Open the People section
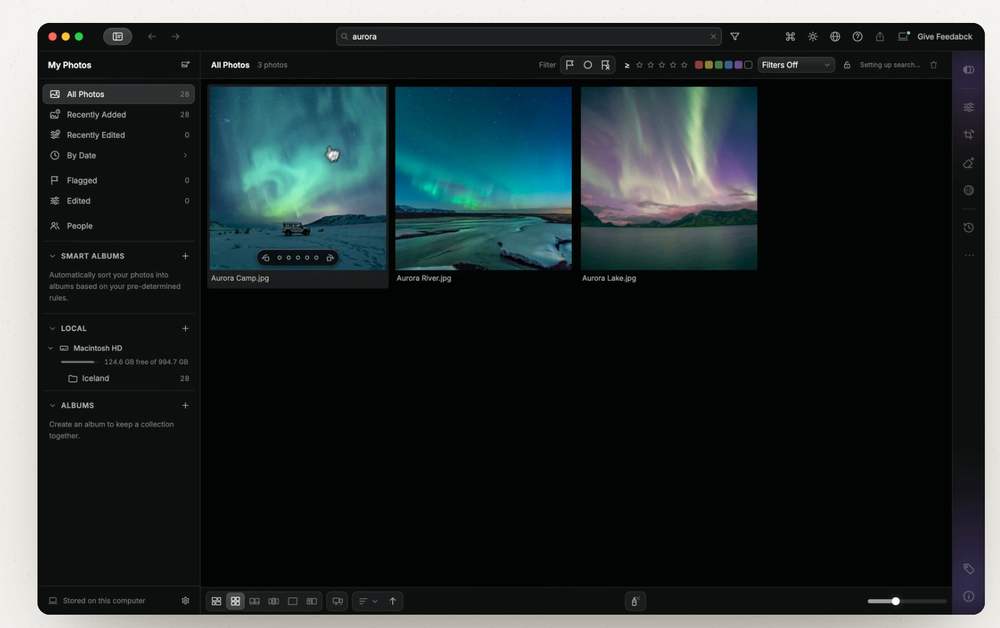This screenshot has height=628, width=1000. pos(119,226)
